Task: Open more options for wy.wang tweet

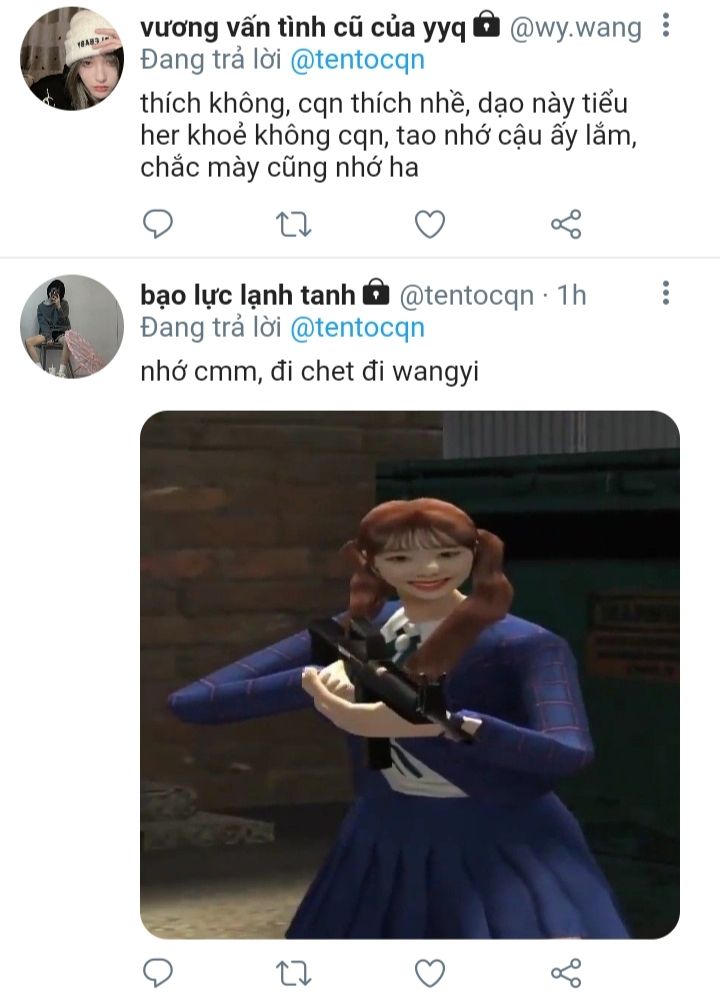Action: [665, 25]
